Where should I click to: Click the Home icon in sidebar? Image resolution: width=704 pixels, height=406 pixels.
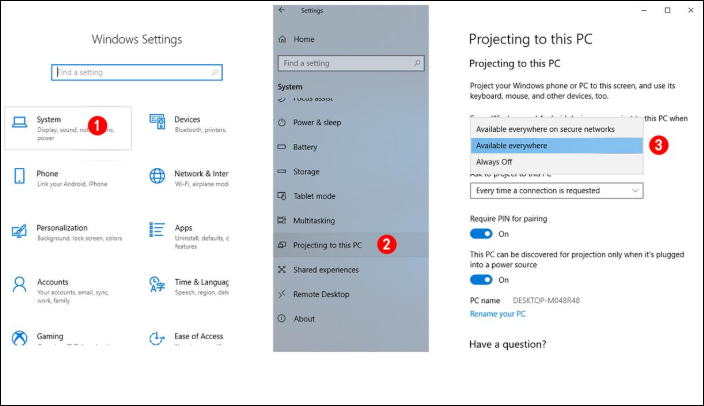point(283,39)
